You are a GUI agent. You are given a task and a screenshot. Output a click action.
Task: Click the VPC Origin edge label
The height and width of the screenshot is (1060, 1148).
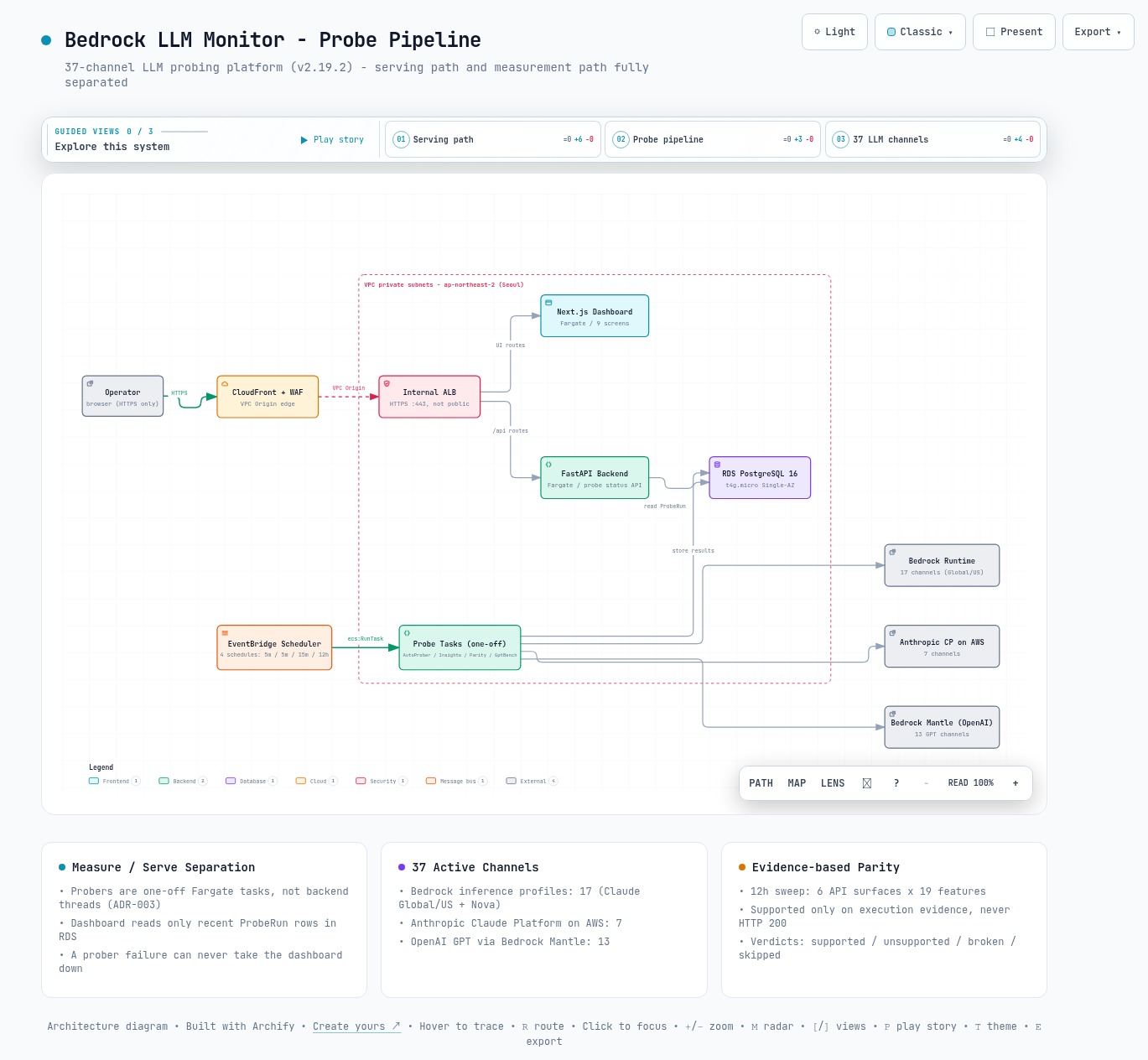point(349,388)
